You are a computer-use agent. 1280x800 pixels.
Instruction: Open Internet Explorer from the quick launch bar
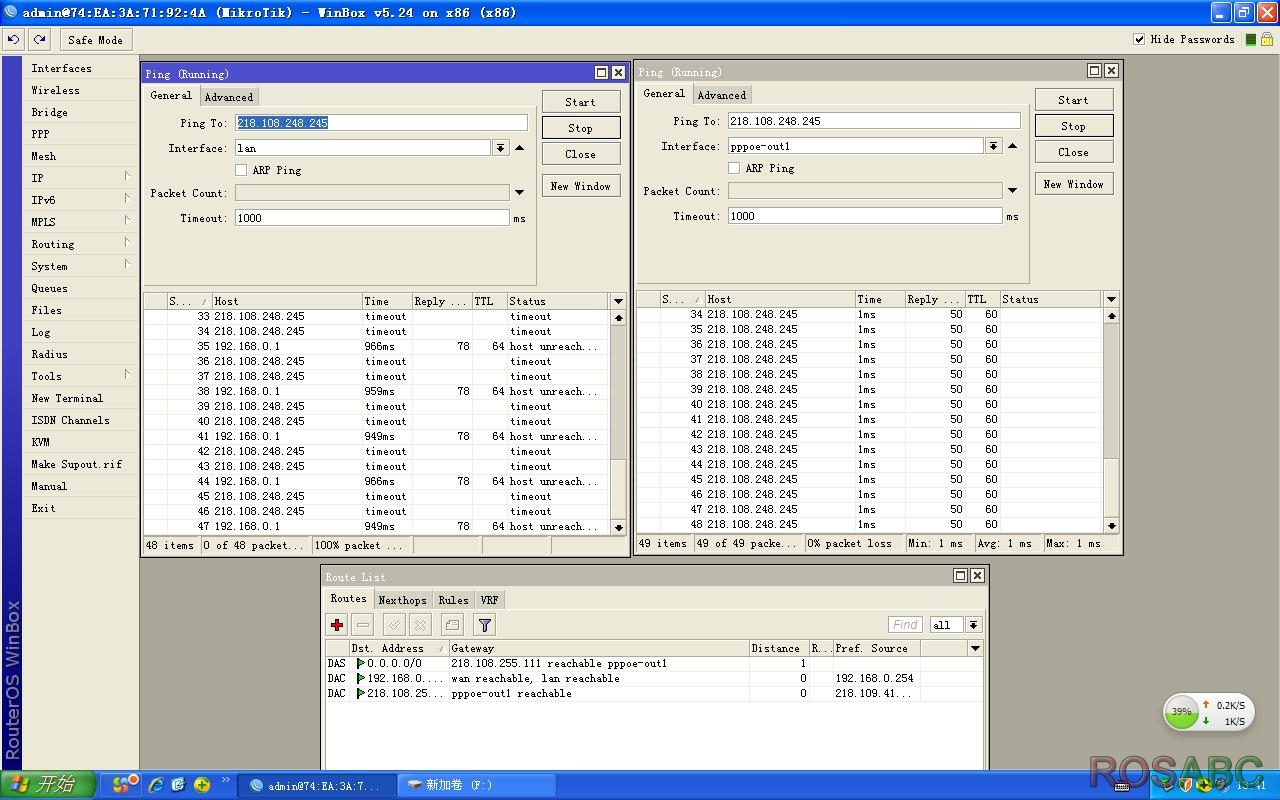[156, 785]
